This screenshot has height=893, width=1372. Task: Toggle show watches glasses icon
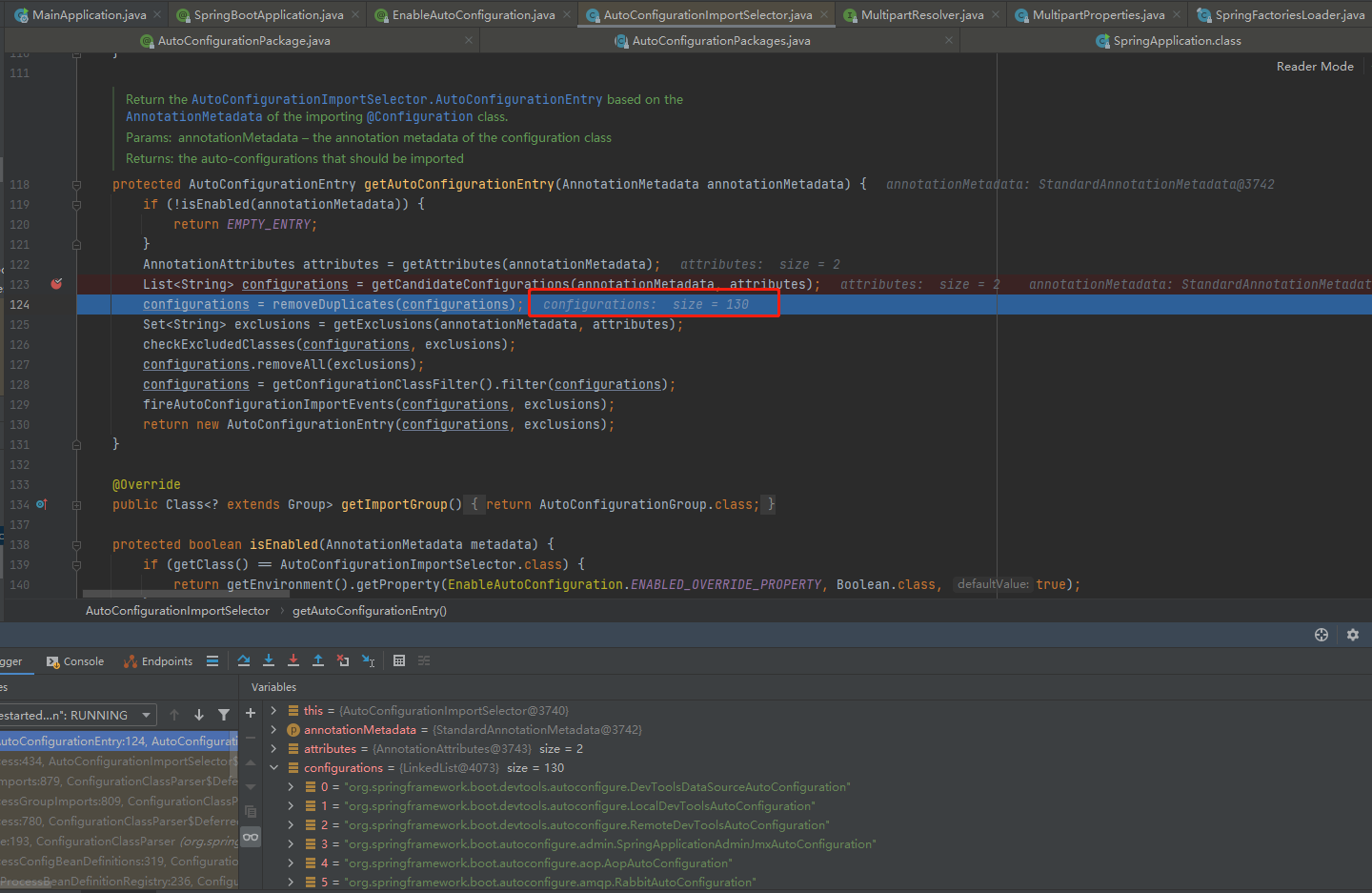tap(251, 837)
